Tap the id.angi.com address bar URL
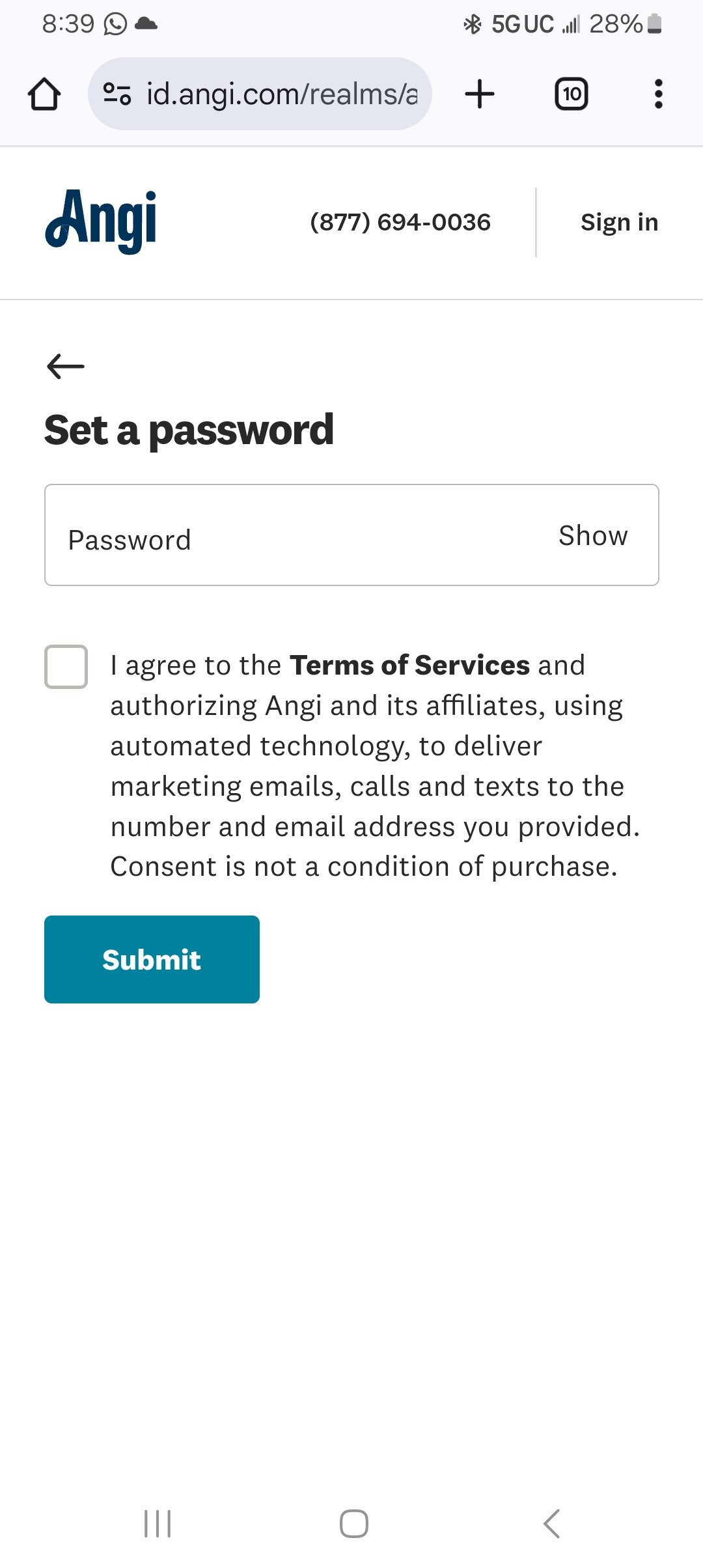The image size is (703, 1568). [281, 94]
